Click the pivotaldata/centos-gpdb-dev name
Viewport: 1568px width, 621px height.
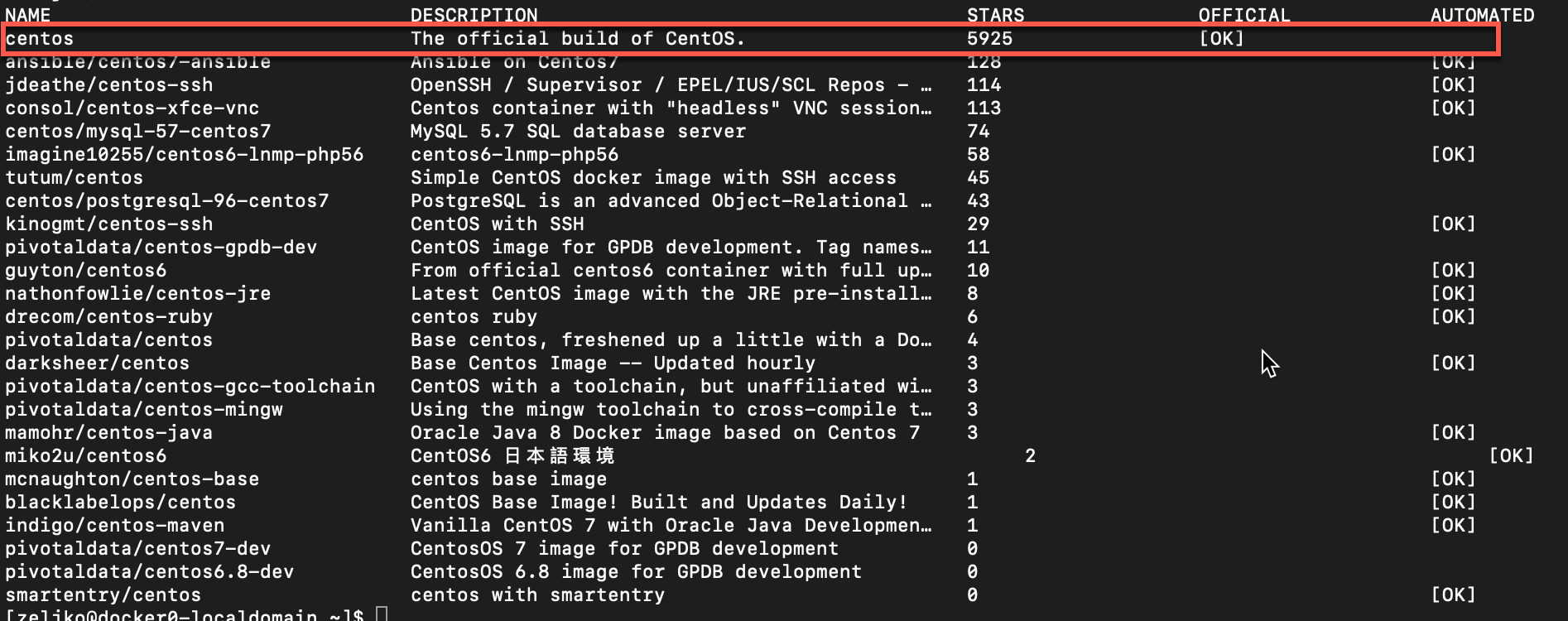click(x=161, y=248)
